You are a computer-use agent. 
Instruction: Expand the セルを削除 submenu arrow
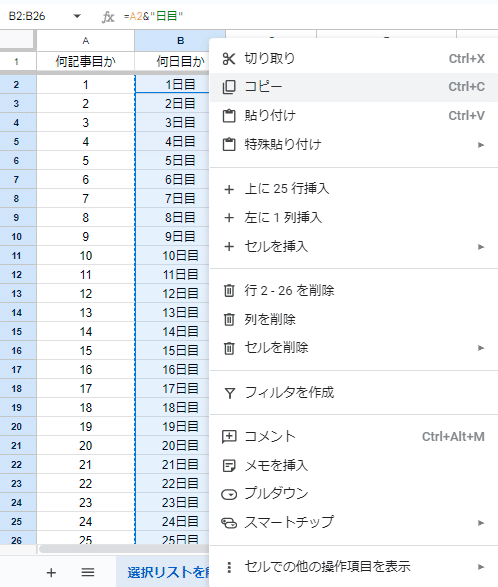(481, 348)
